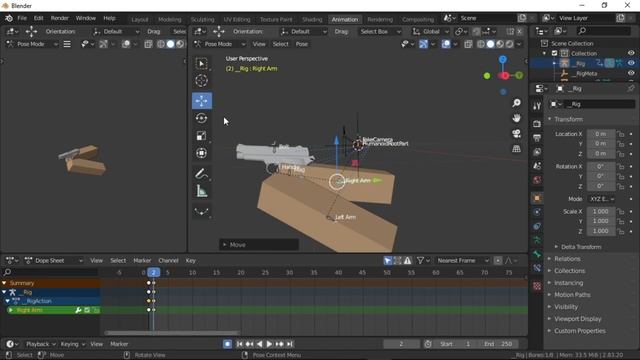The height and width of the screenshot is (360, 640).
Task: Select the Select Box tool icon
Action: click(x=202, y=64)
